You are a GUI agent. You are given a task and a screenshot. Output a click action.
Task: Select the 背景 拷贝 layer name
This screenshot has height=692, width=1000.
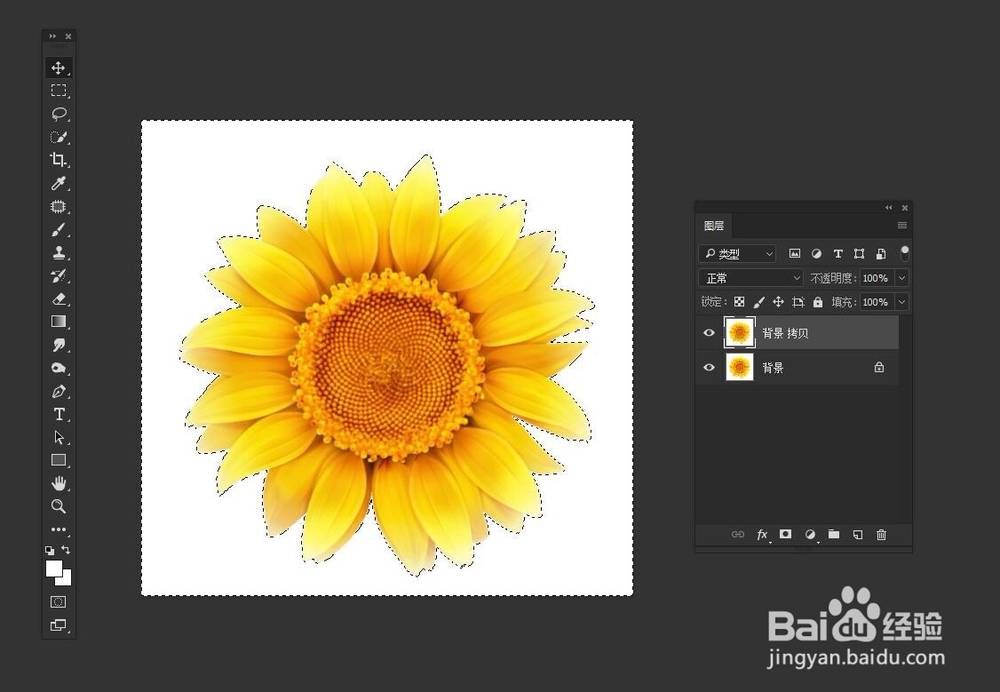click(x=785, y=334)
